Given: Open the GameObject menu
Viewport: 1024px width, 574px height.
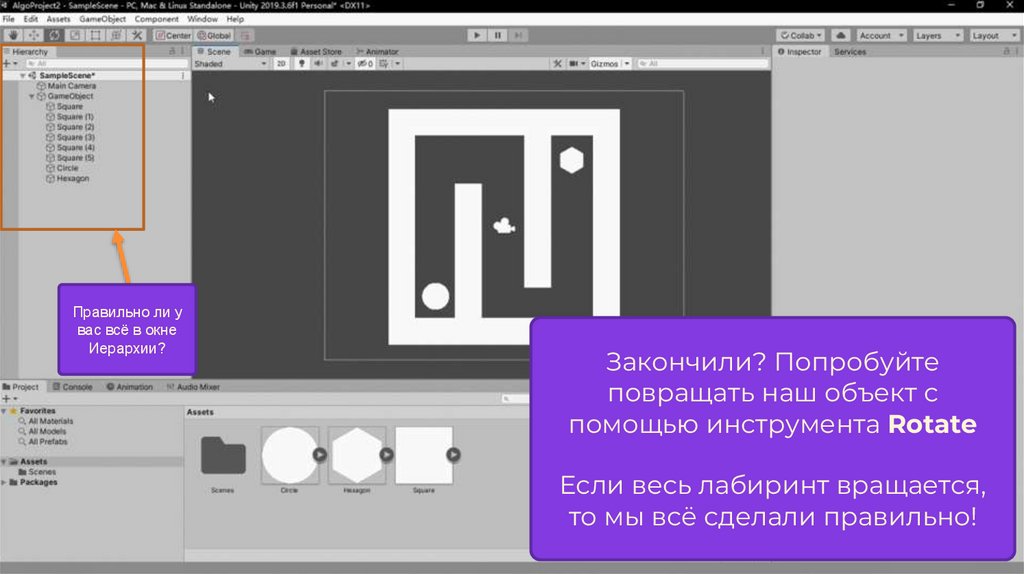Looking at the screenshot, I should point(103,19).
